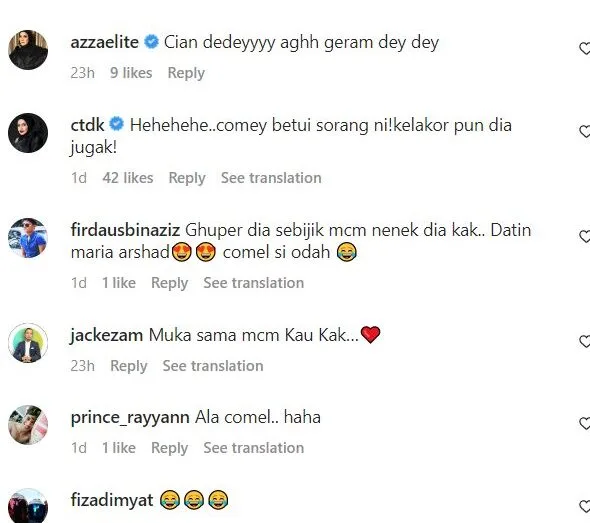
Task: Reply to prince_rayyann's comment
Action: (x=169, y=448)
